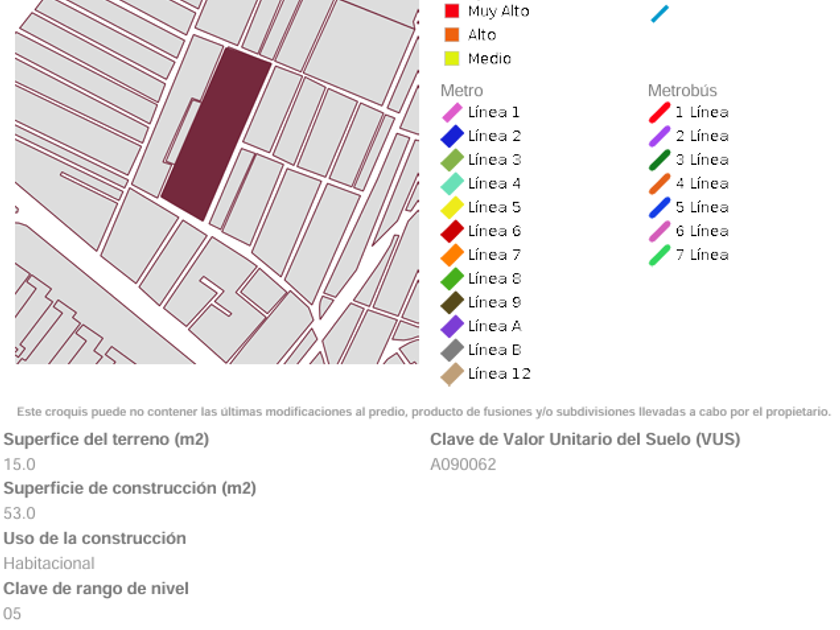Click the Clave de Valor Unitario del Suelo label
The image size is (840, 630).
(585, 439)
